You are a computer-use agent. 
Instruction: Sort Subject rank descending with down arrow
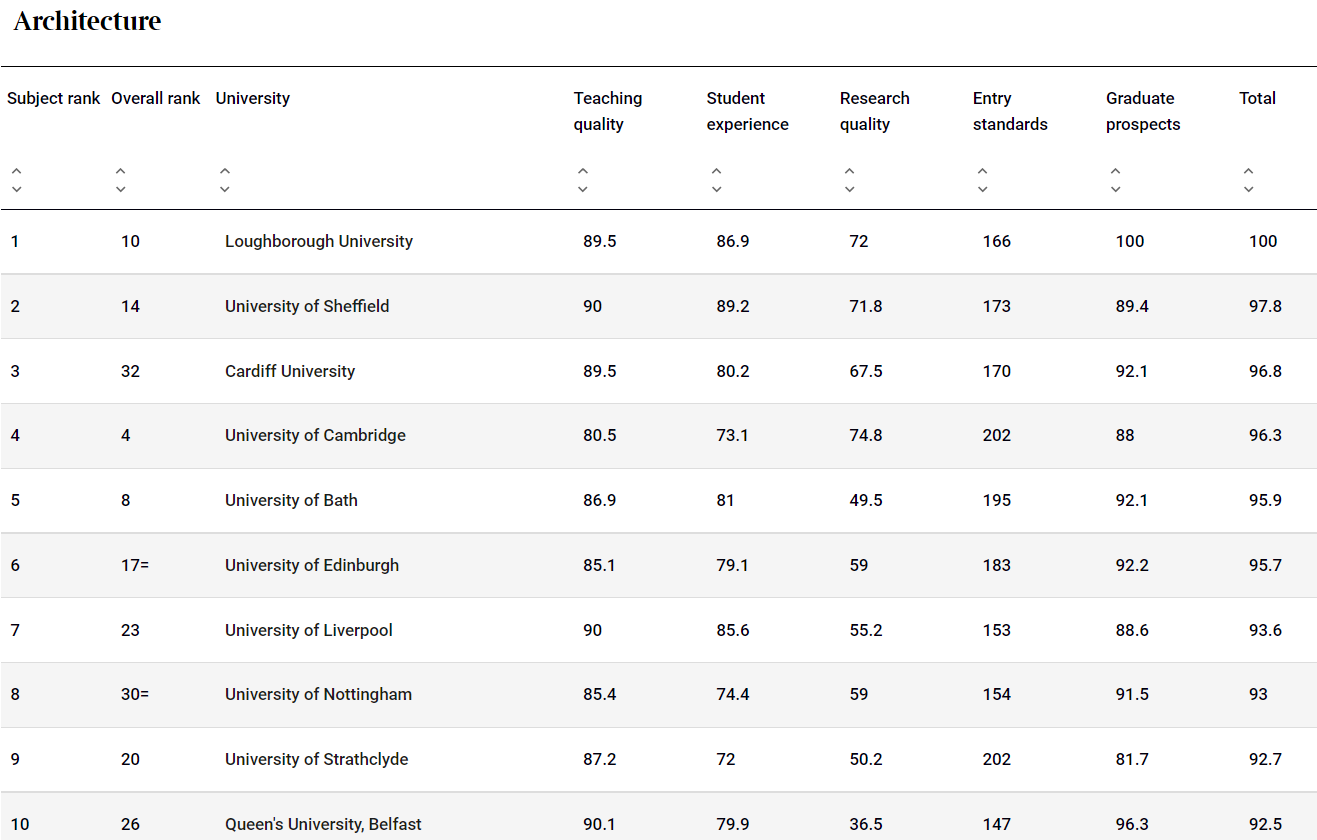16,189
